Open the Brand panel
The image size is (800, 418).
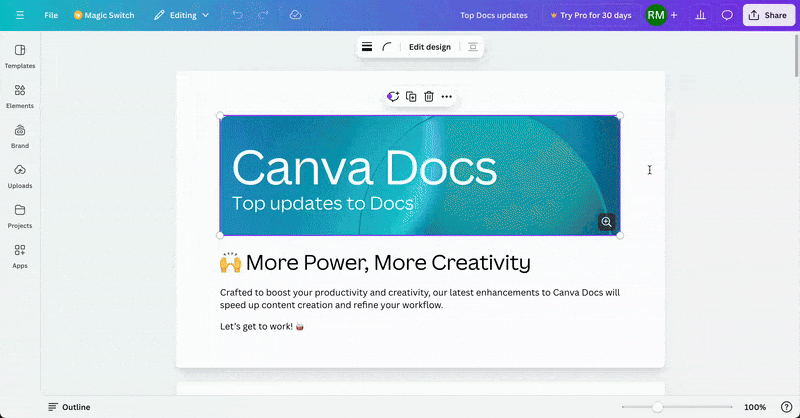(x=20, y=136)
